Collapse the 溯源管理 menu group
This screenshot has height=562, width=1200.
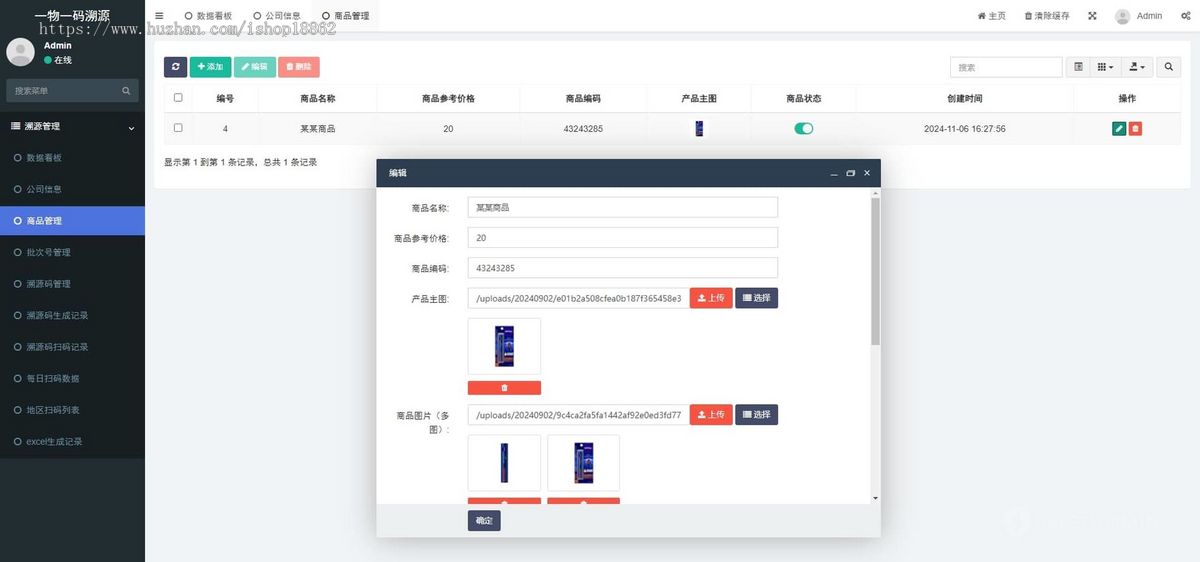(x=72, y=127)
